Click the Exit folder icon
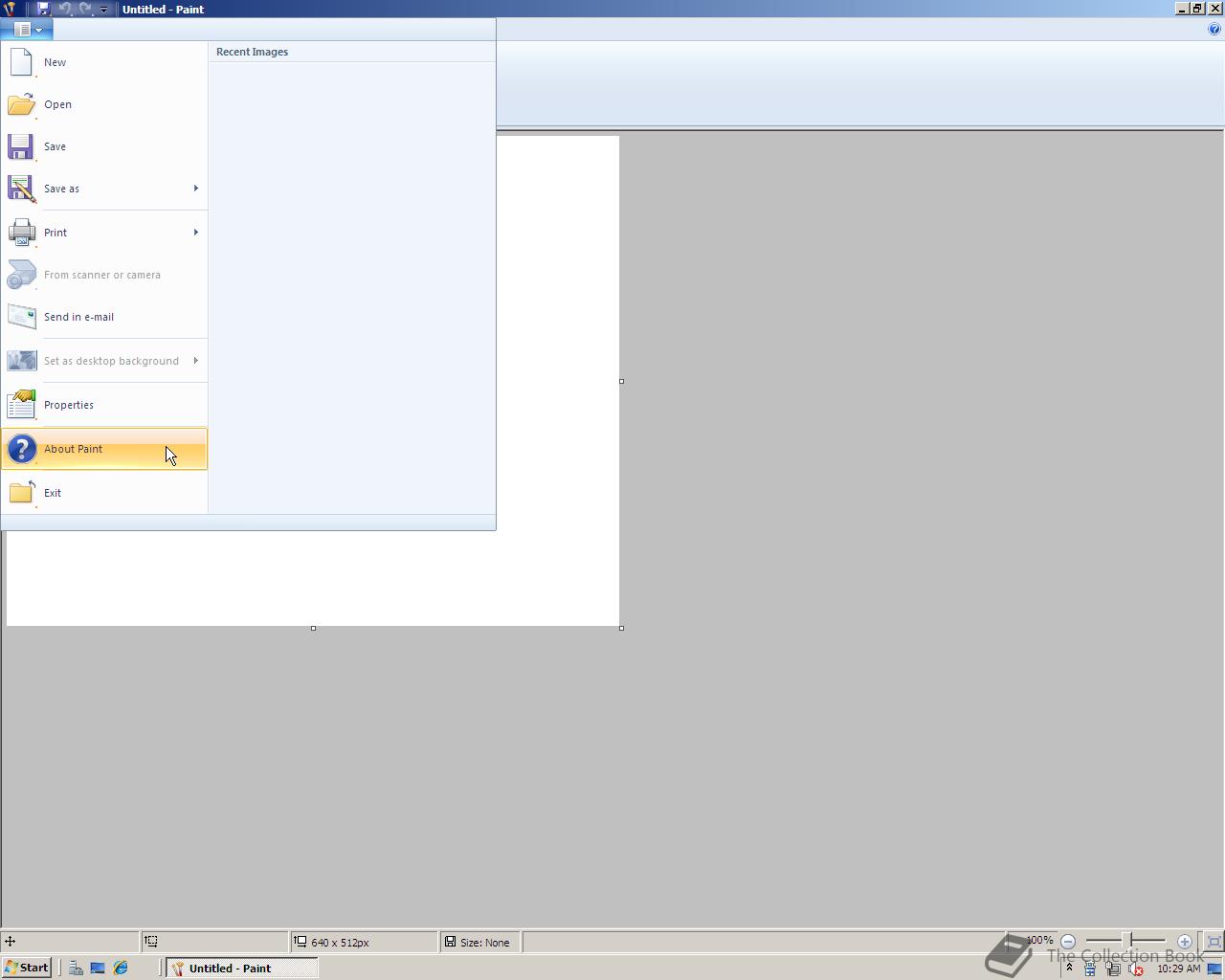1225x980 pixels. [21, 493]
